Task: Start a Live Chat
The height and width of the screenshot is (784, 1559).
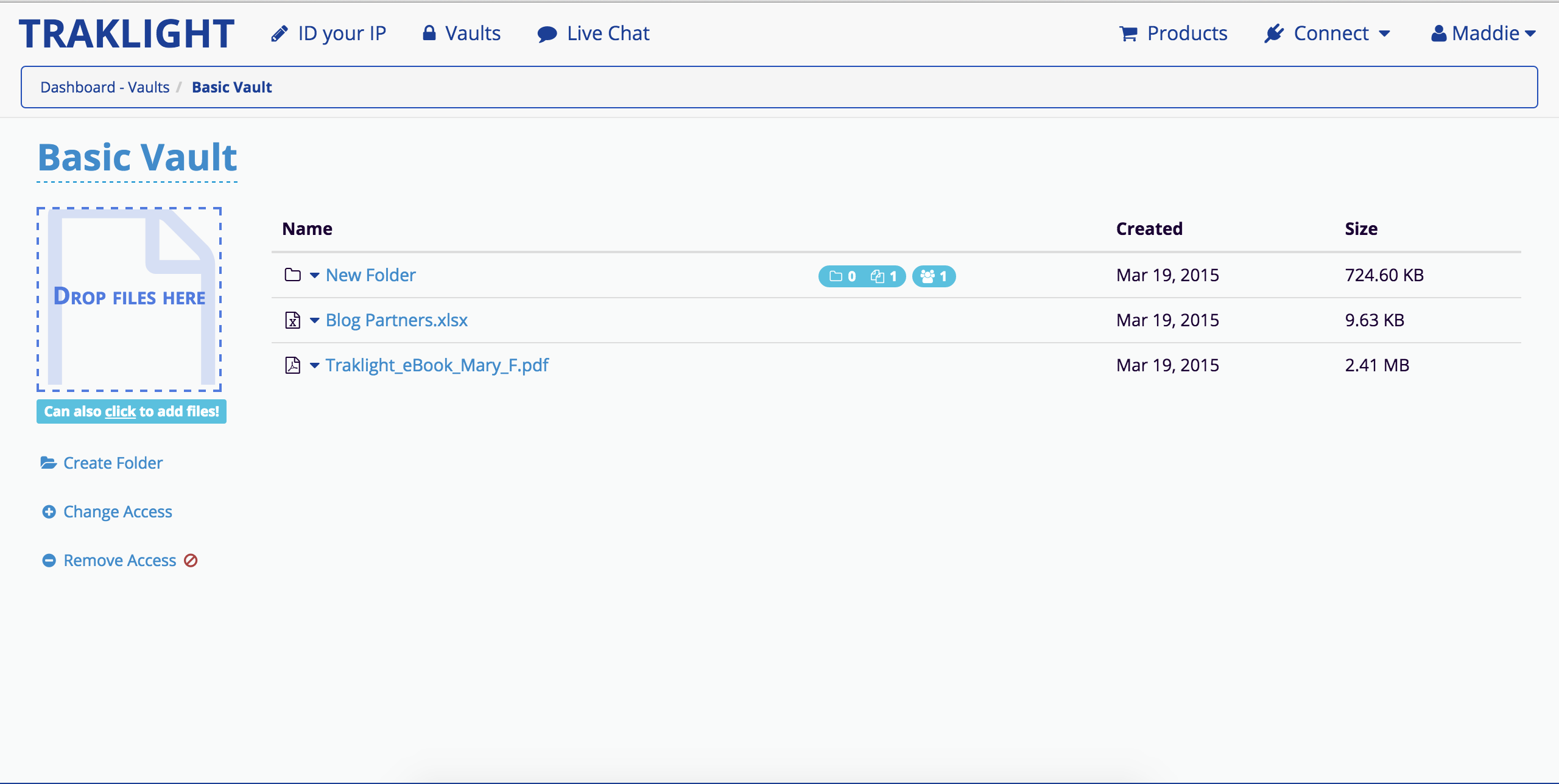Action: tap(594, 33)
